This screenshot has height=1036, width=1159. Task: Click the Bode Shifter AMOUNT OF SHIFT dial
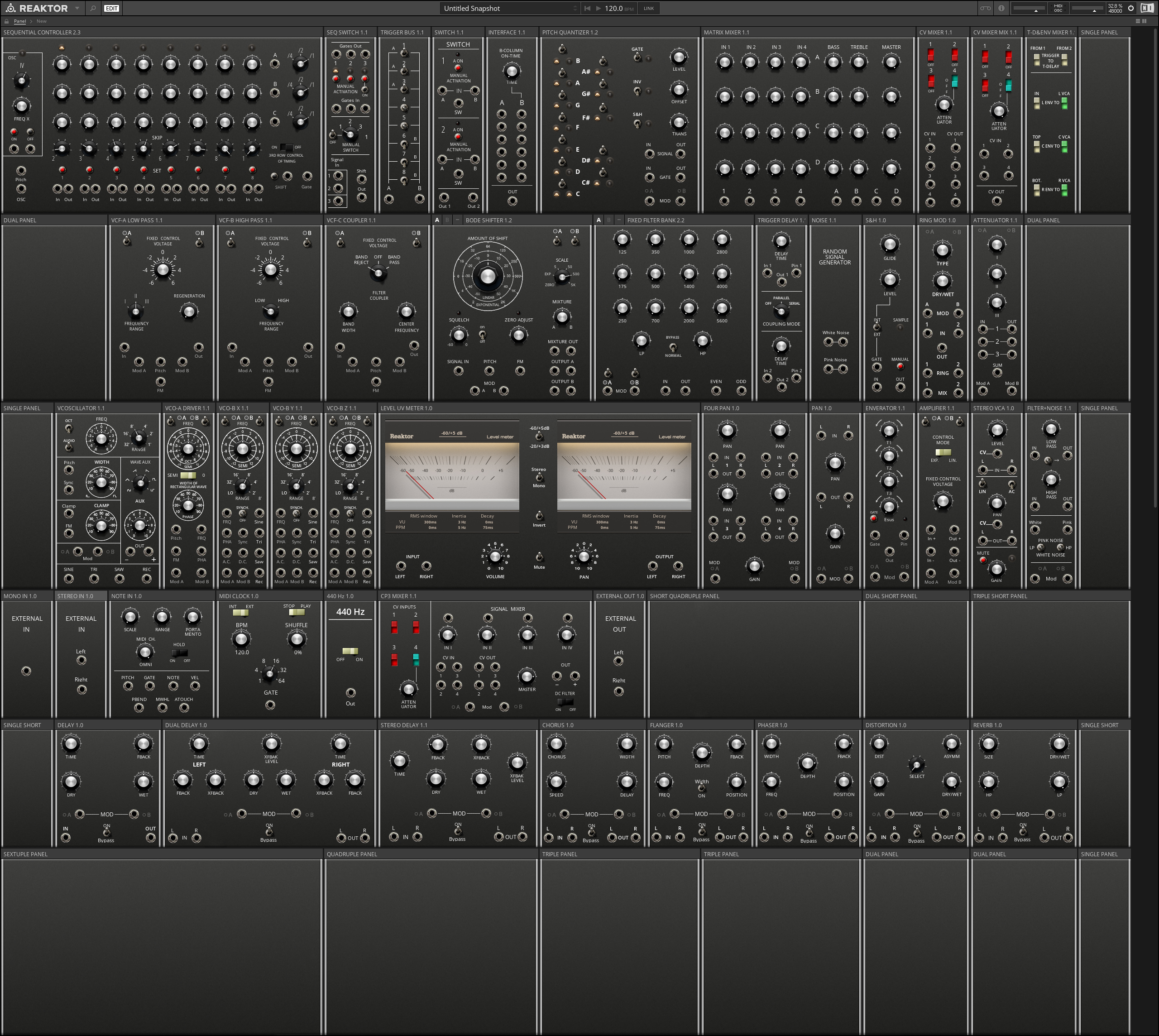pos(488,276)
